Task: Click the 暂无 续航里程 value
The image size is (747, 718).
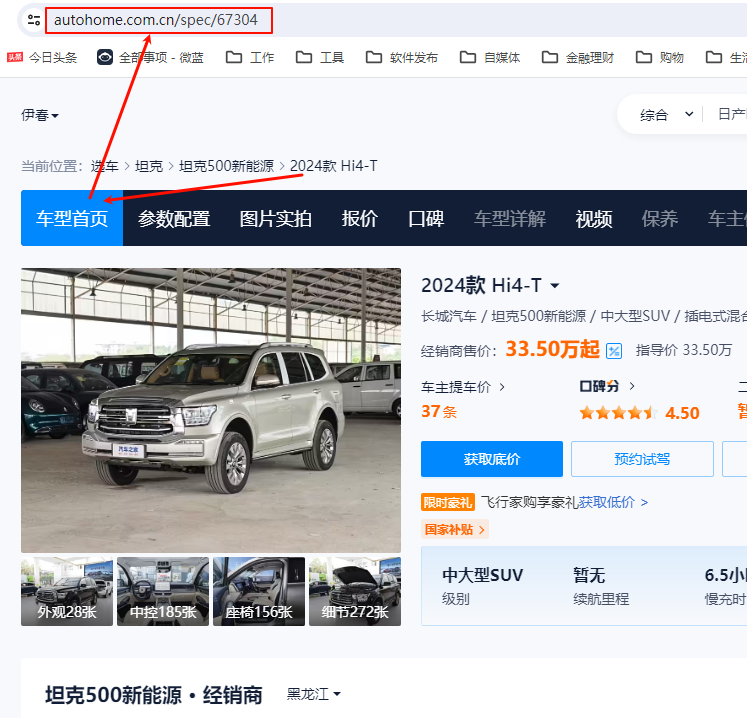Action: tap(589, 575)
